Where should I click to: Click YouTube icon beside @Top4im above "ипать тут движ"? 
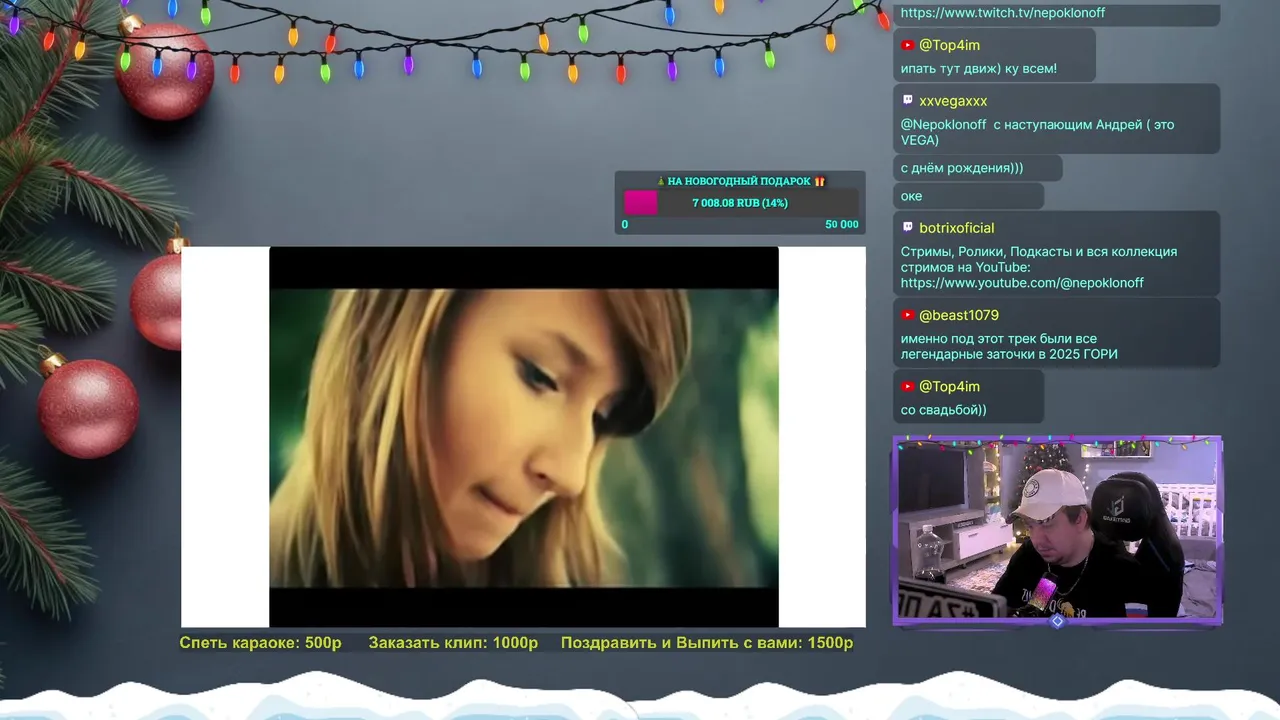(x=907, y=45)
